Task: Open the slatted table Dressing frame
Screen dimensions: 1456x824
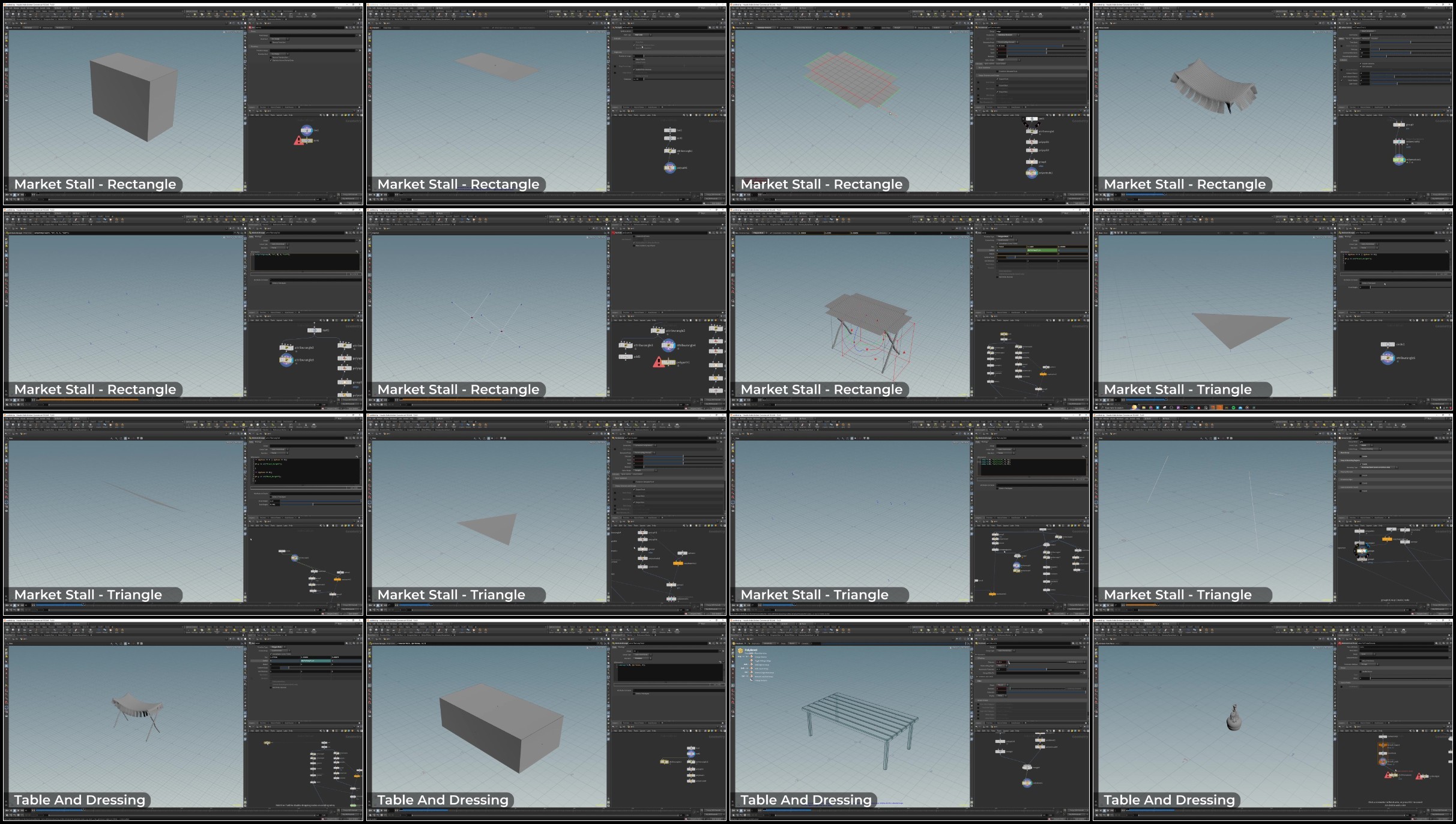Action: 910,720
